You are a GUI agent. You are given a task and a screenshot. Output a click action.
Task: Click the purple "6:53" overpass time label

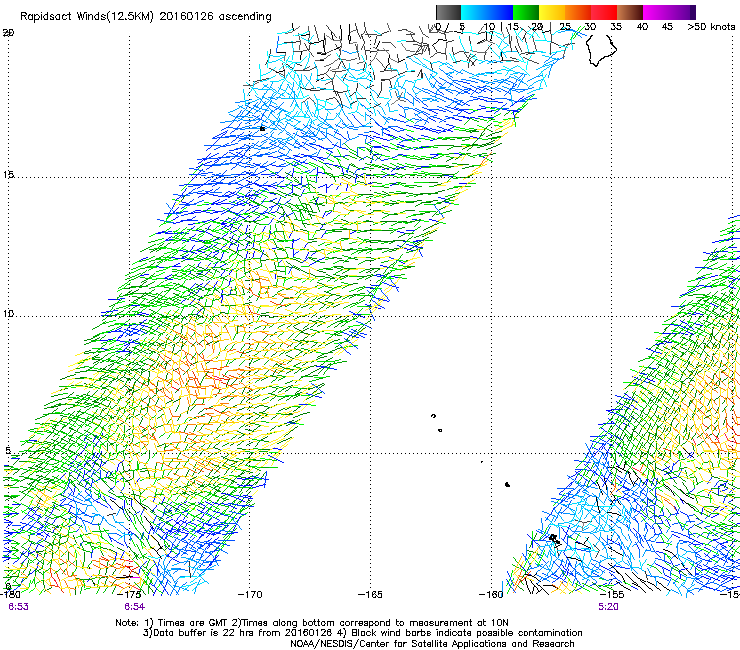coord(18,607)
